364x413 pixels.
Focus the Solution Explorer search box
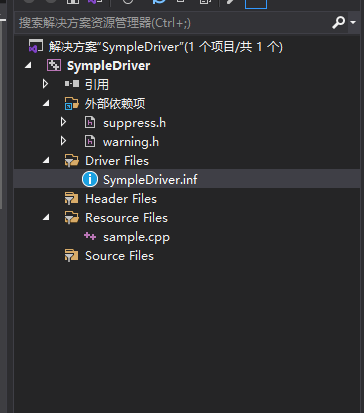(x=173, y=23)
